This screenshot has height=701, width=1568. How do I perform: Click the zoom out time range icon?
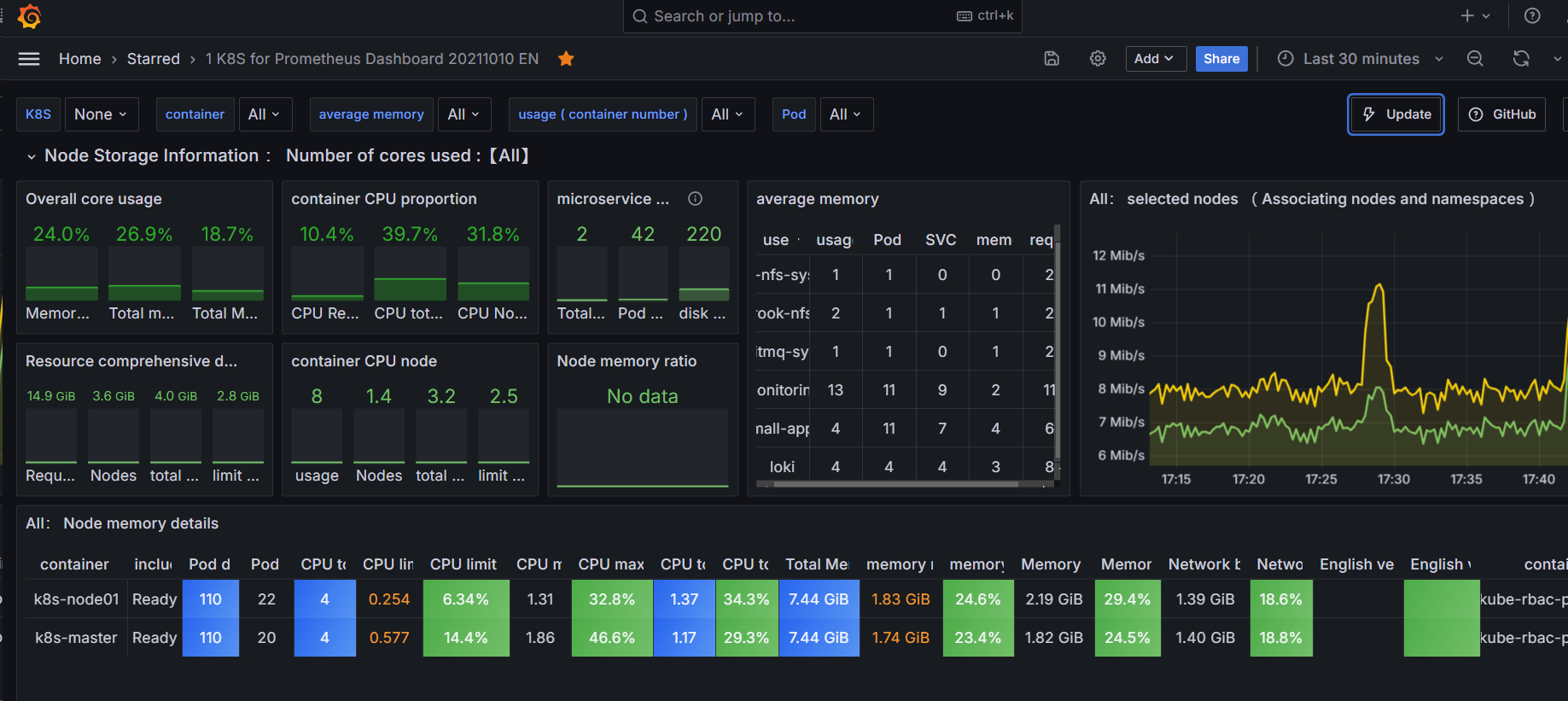[x=1475, y=59]
